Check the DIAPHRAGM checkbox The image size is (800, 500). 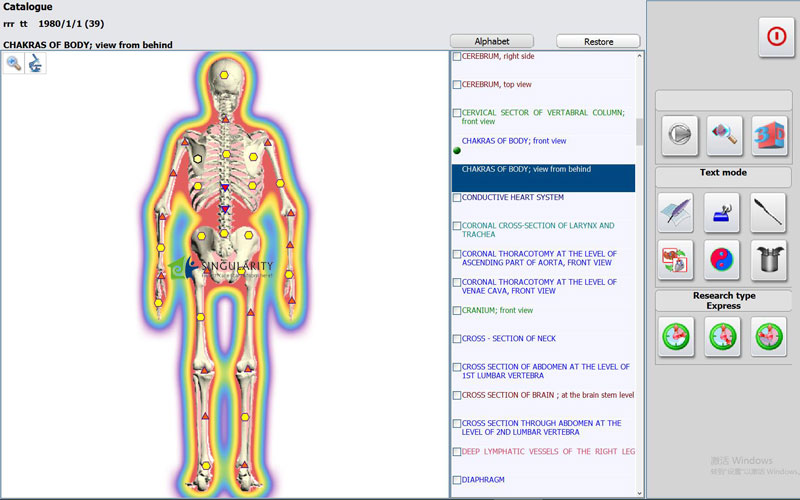pos(457,480)
